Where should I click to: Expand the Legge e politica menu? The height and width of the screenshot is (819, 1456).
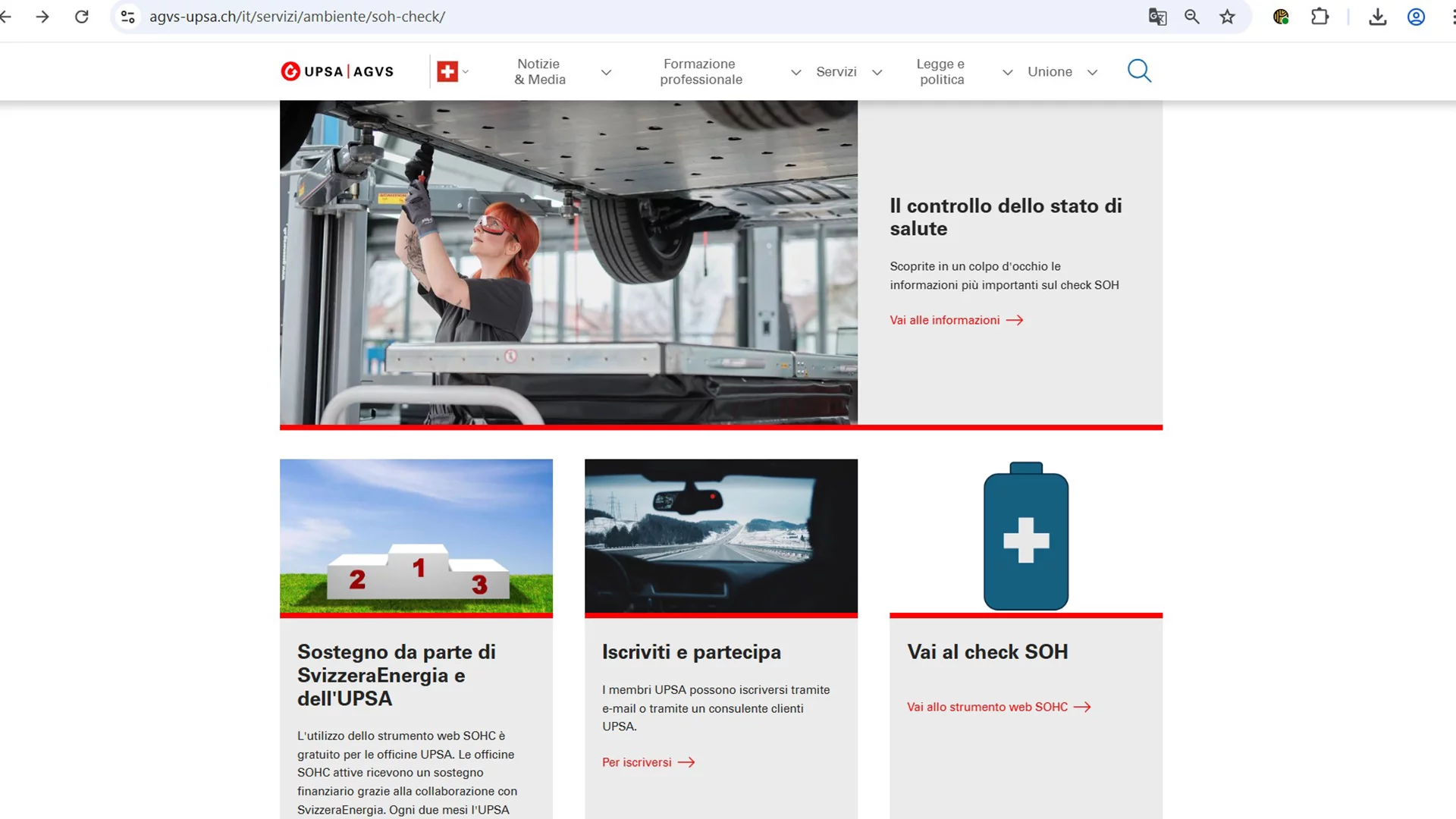(x=940, y=72)
